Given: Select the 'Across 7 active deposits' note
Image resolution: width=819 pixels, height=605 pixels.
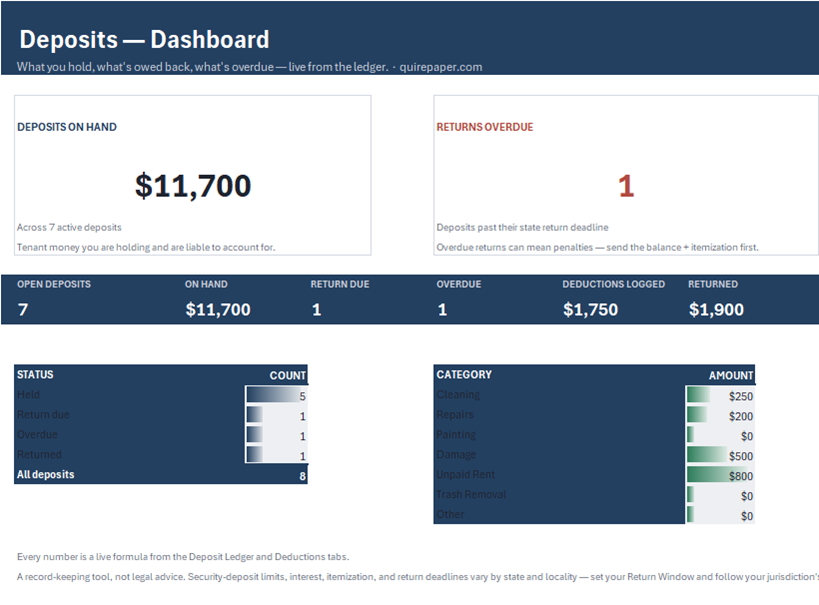Looking at the screenshot, I should click(x=69, y=227).
